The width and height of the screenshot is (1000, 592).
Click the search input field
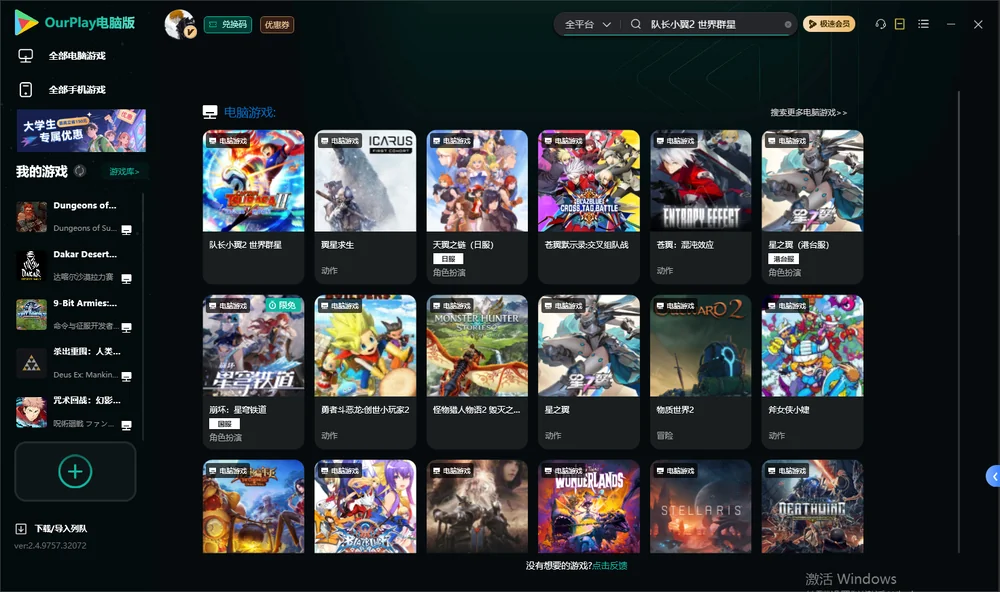tap(716, 24)
